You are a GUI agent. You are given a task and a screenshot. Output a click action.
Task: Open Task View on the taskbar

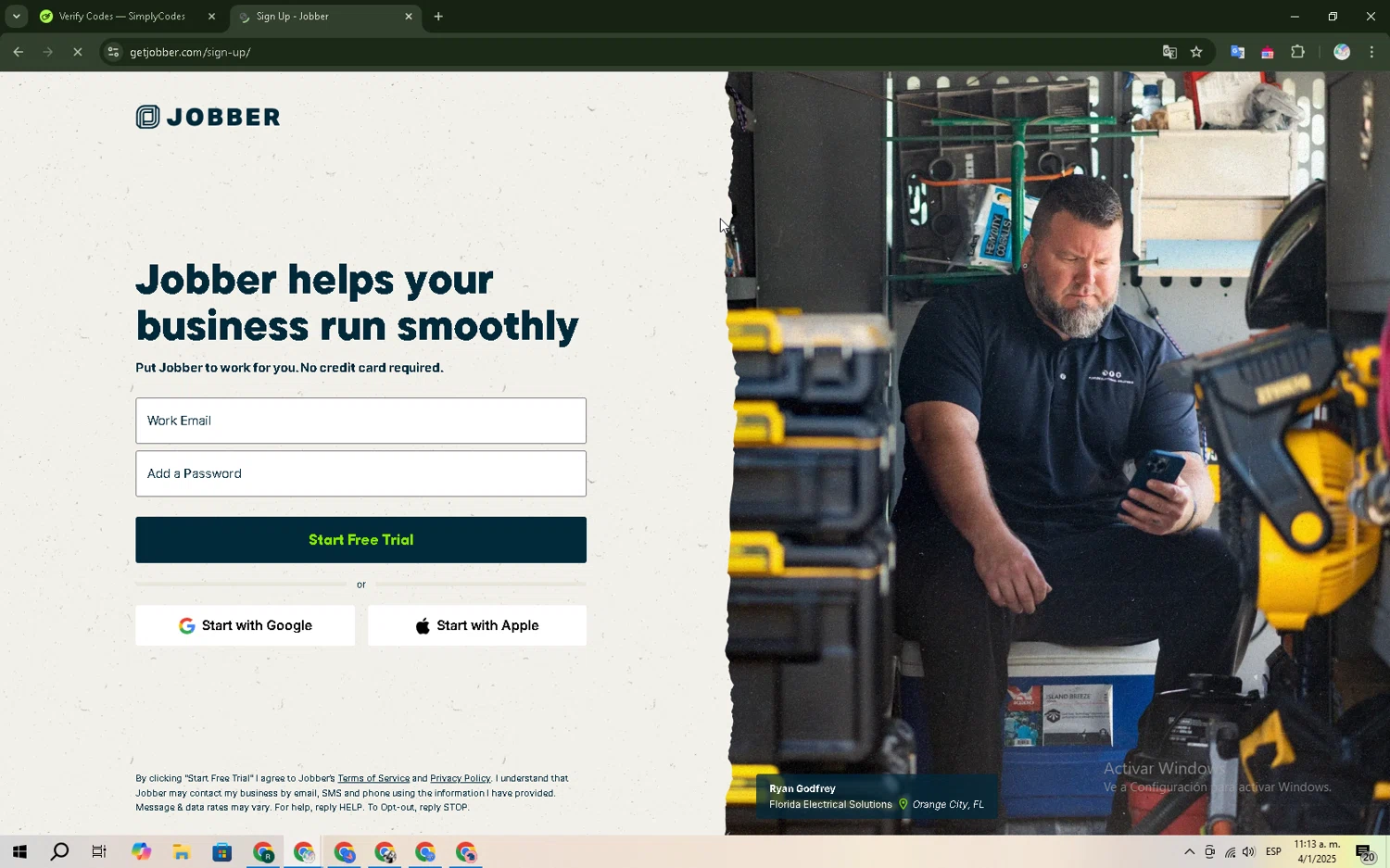tap(99, 852)
